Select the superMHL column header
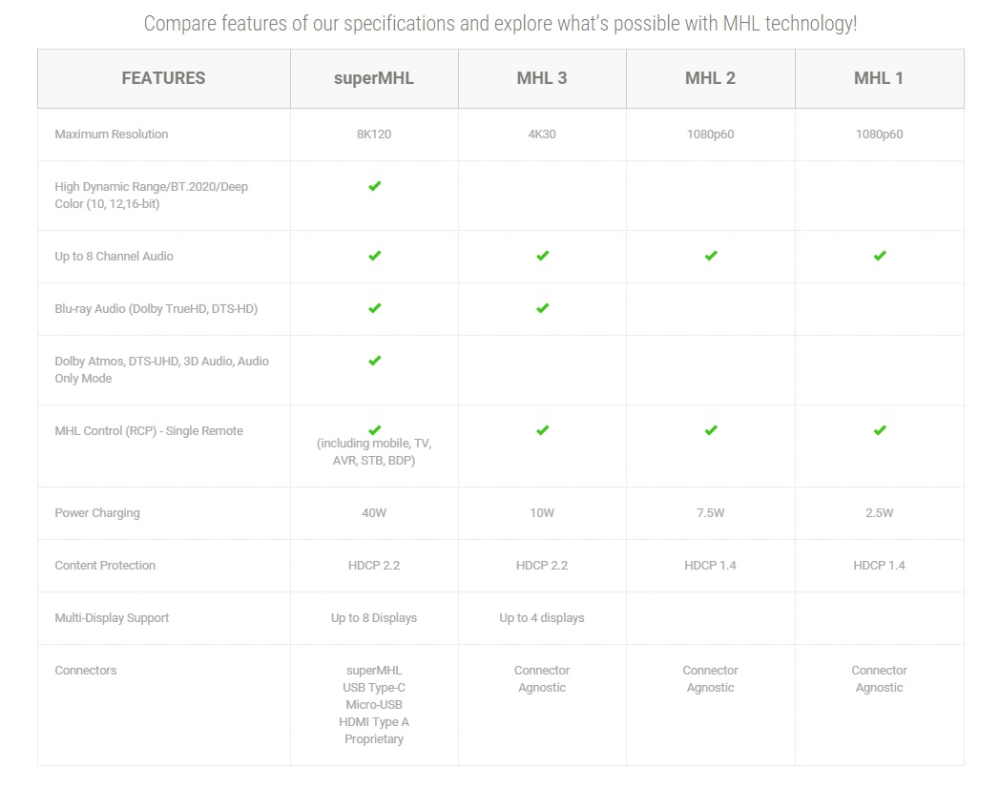Screen dimensions: 1000x788 374,78
